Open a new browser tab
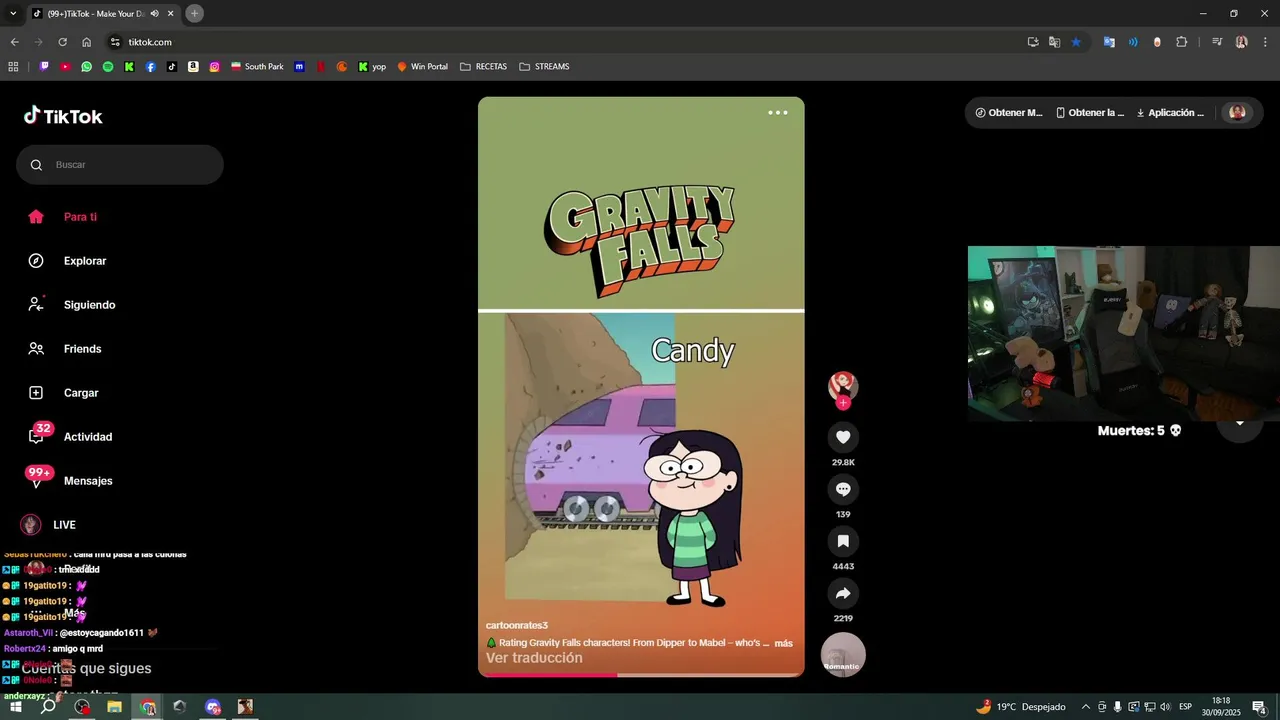The height and width of the screenshot is (720, 1280). 195,13
